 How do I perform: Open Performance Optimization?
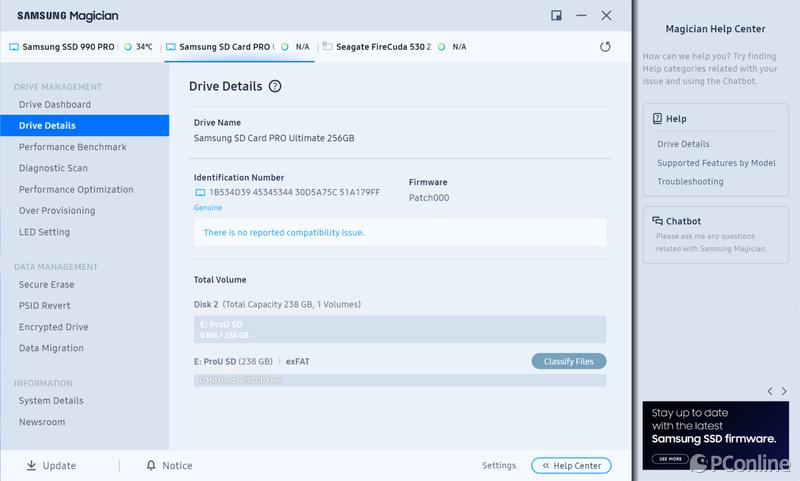pos(76,190)
